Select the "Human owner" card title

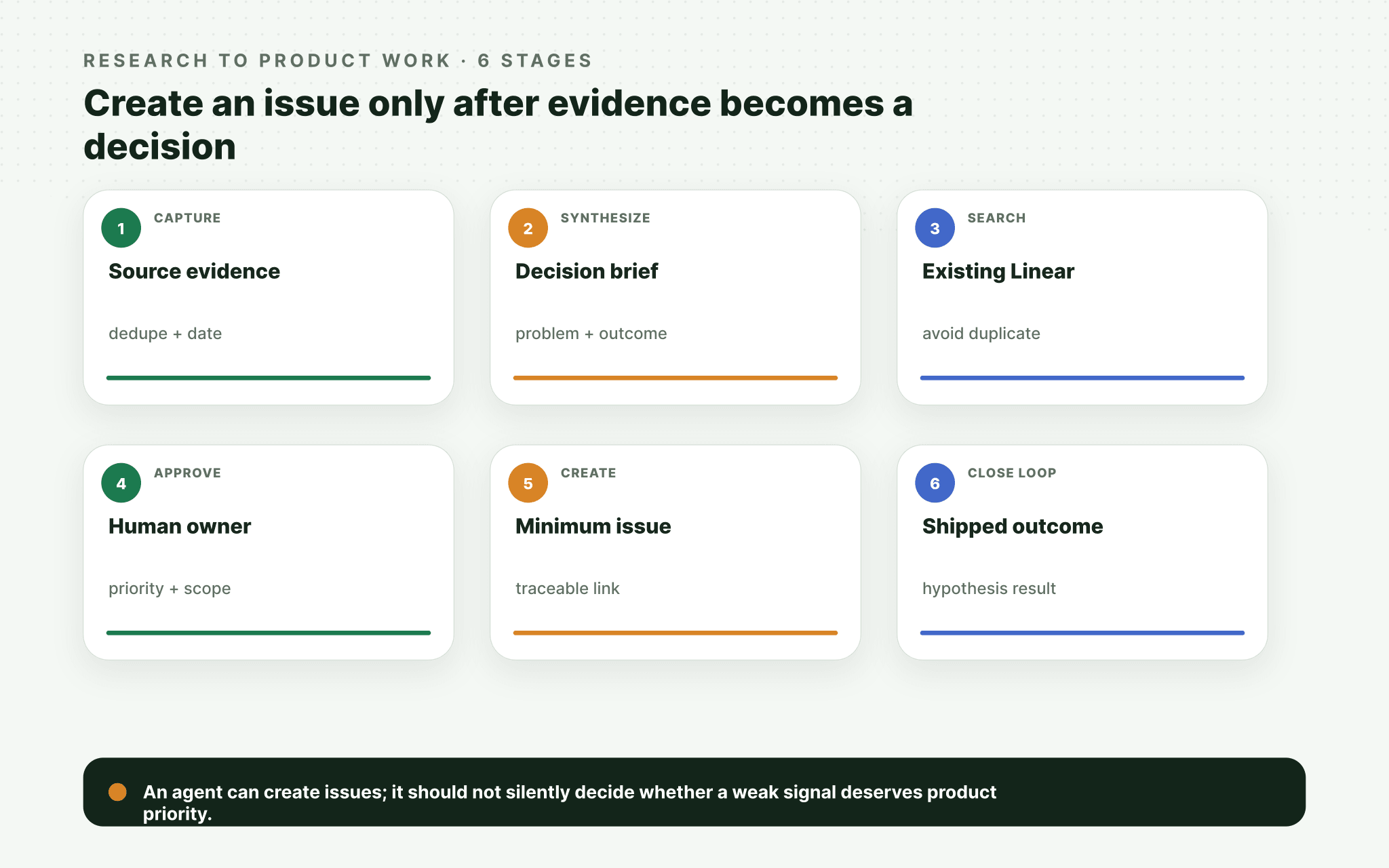[x=180, y=526]
